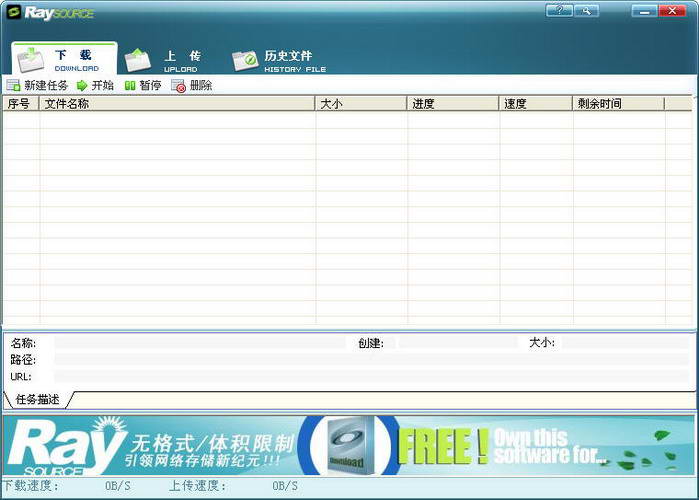Switch to the Upload (上传) tab
Screen dimensions: 699x500
click(x=164, y=60)
